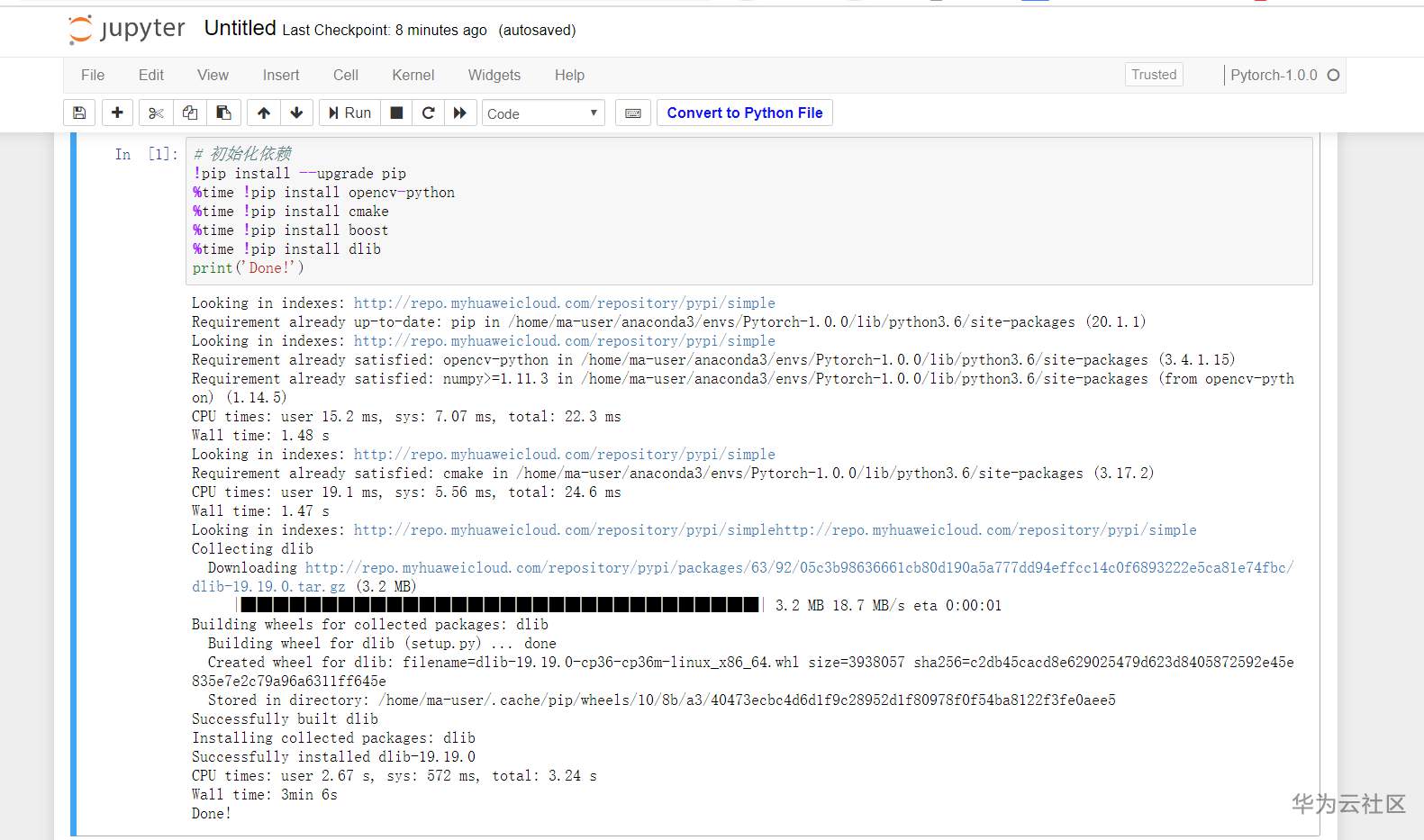Restart the kernel icon
Viewport: 1424px width, 840px height.
tap(429, 113)
